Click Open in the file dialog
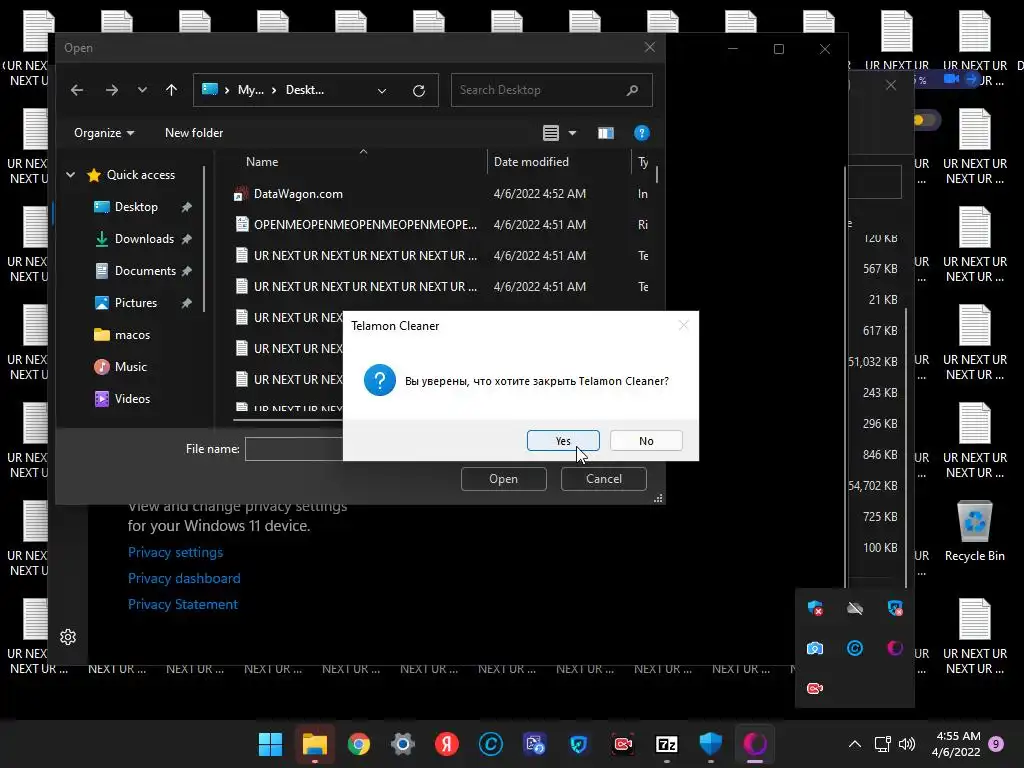 (504, 479)
